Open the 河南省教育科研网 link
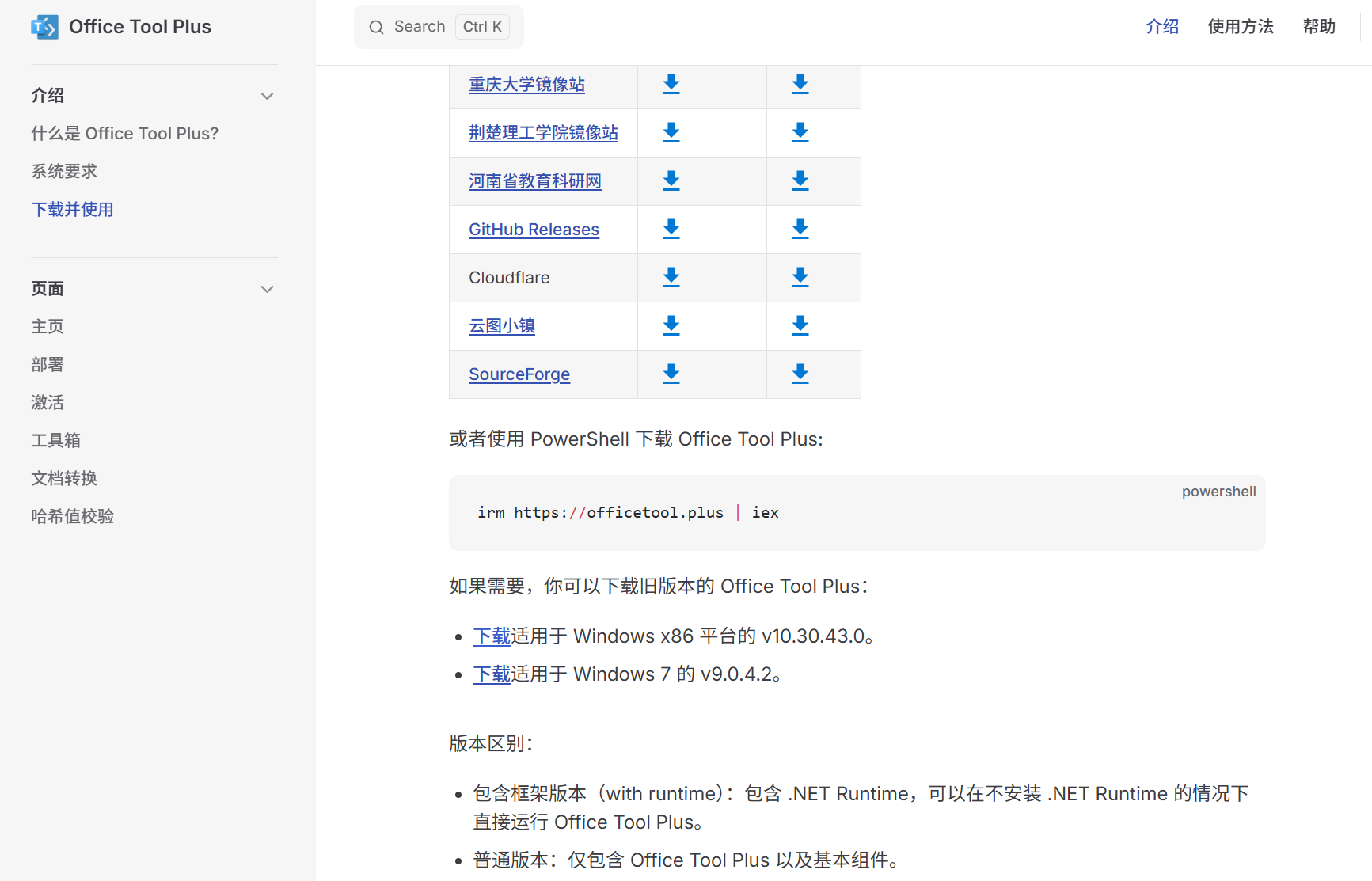The height and width of the screenshot is (881, 1372). point(535,181)
